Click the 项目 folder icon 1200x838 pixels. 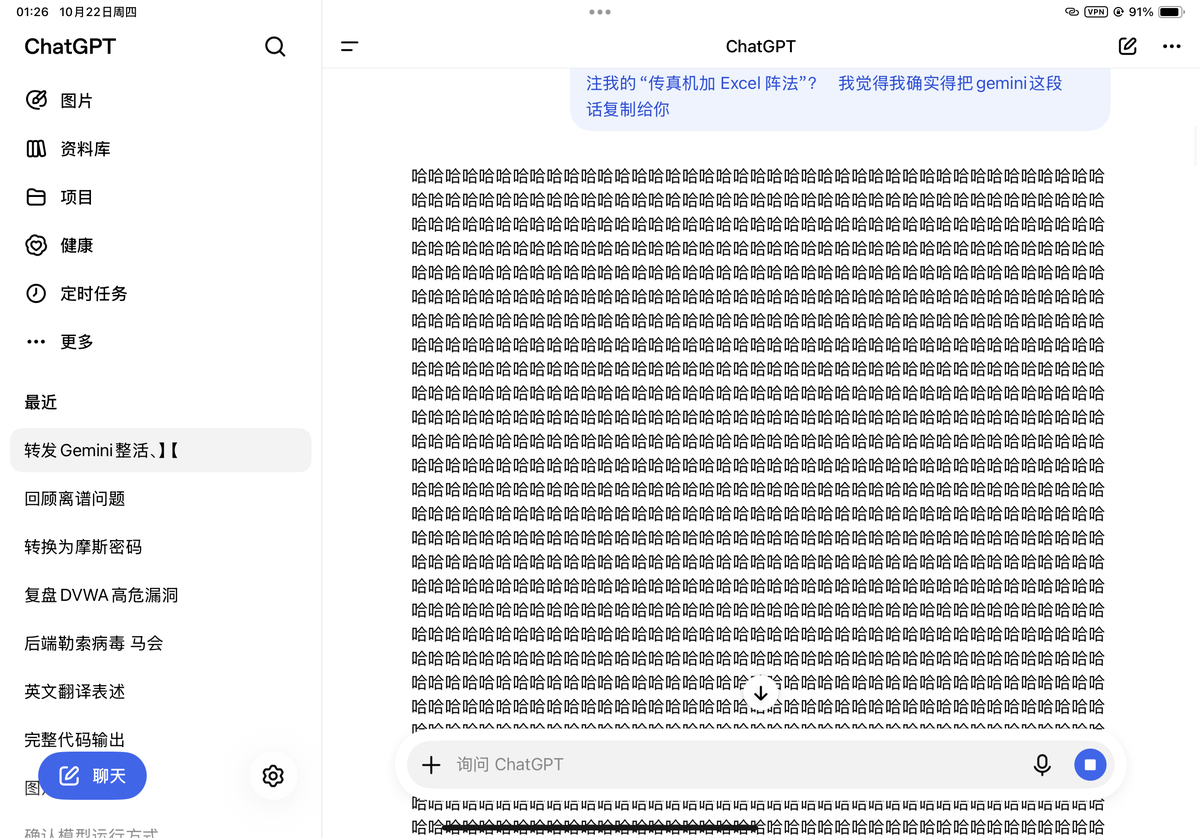pyautogui.click(x=36, y=197)
